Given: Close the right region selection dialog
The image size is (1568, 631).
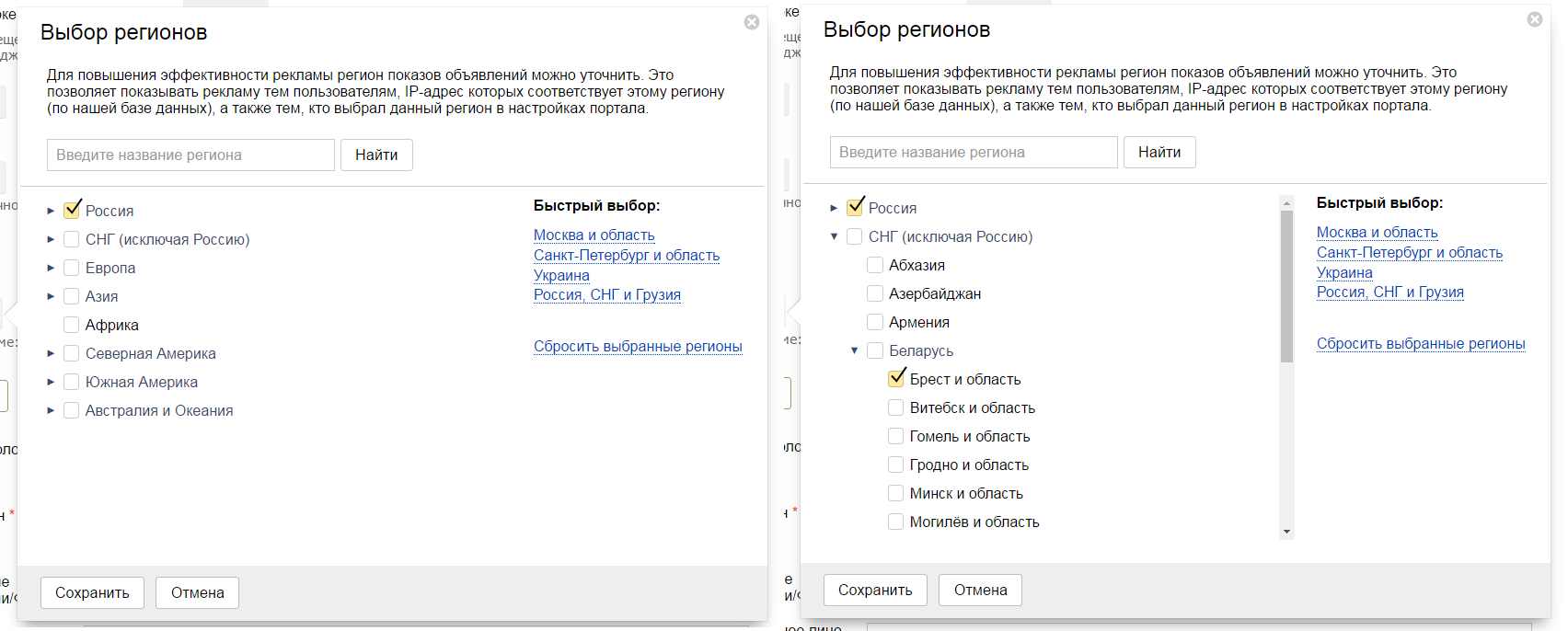Looking at the screenshot, I should (1535, 19).
